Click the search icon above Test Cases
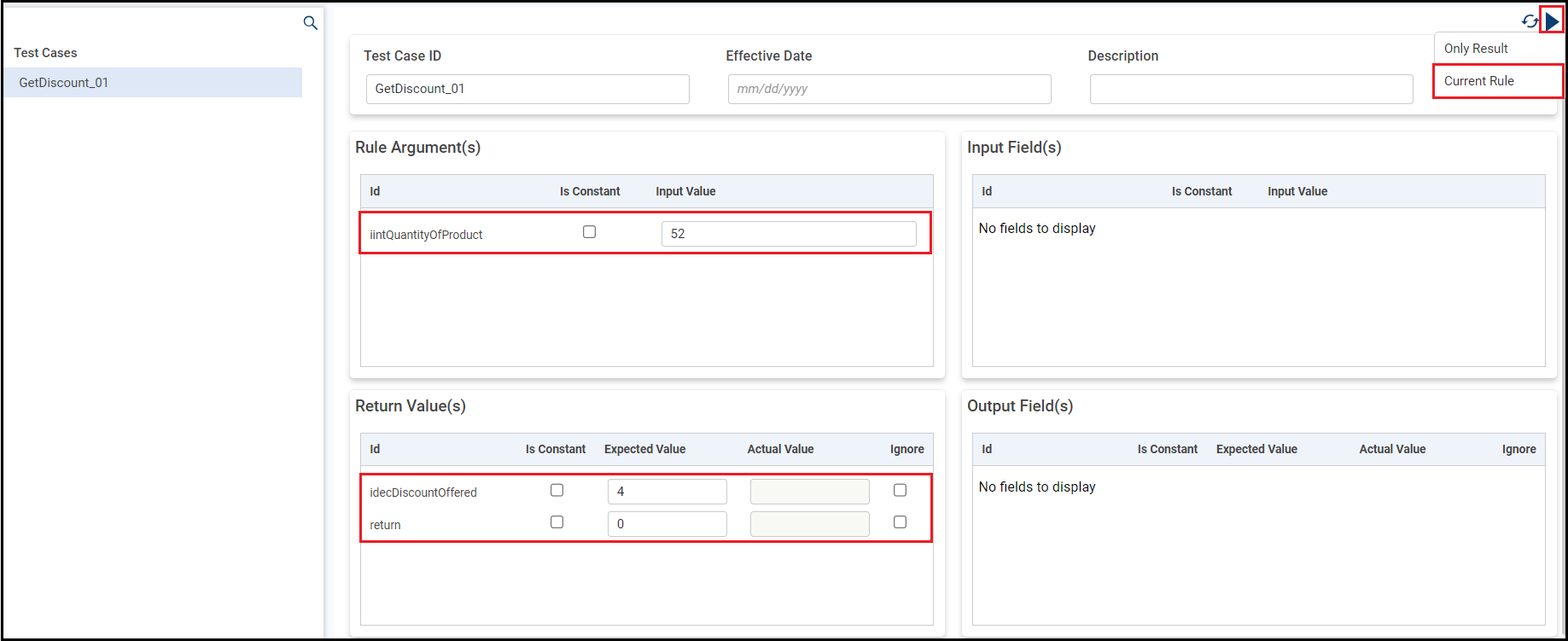The width and height of the screenshot is (1568, 641). (x=310, y=23)
